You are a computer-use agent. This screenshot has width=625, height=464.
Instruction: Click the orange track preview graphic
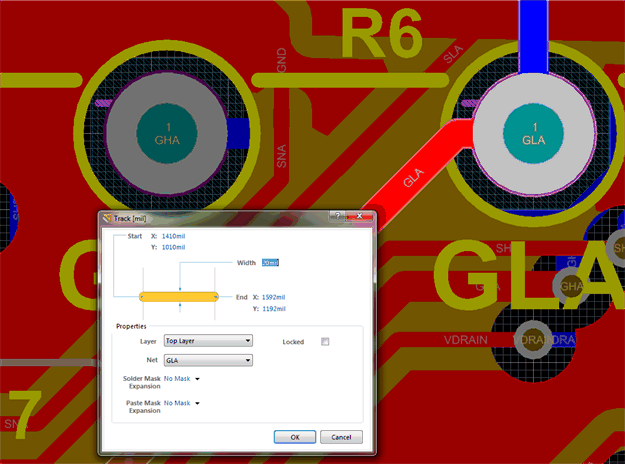click(179, 297)
